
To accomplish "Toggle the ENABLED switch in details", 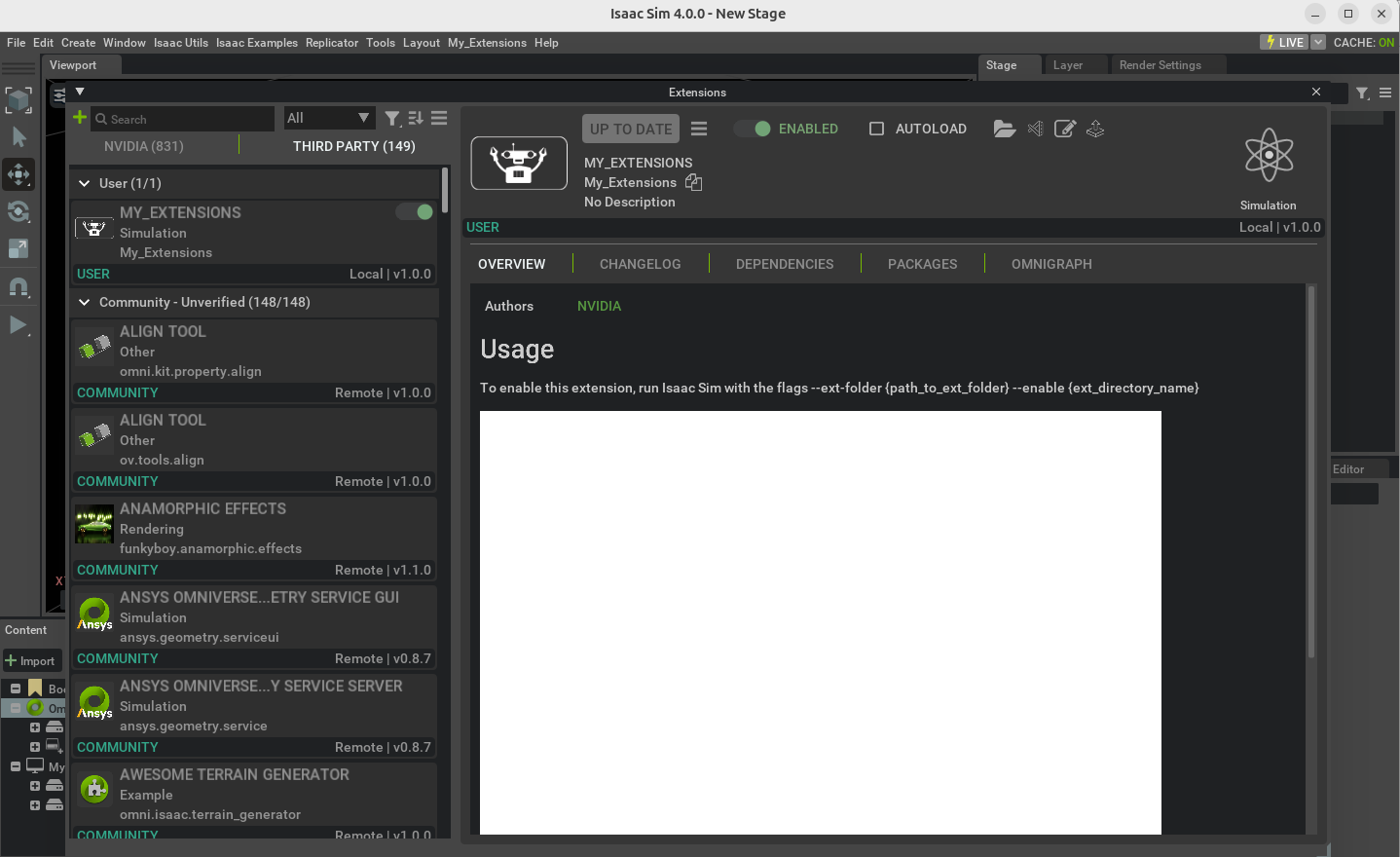I will pos(753,129).
